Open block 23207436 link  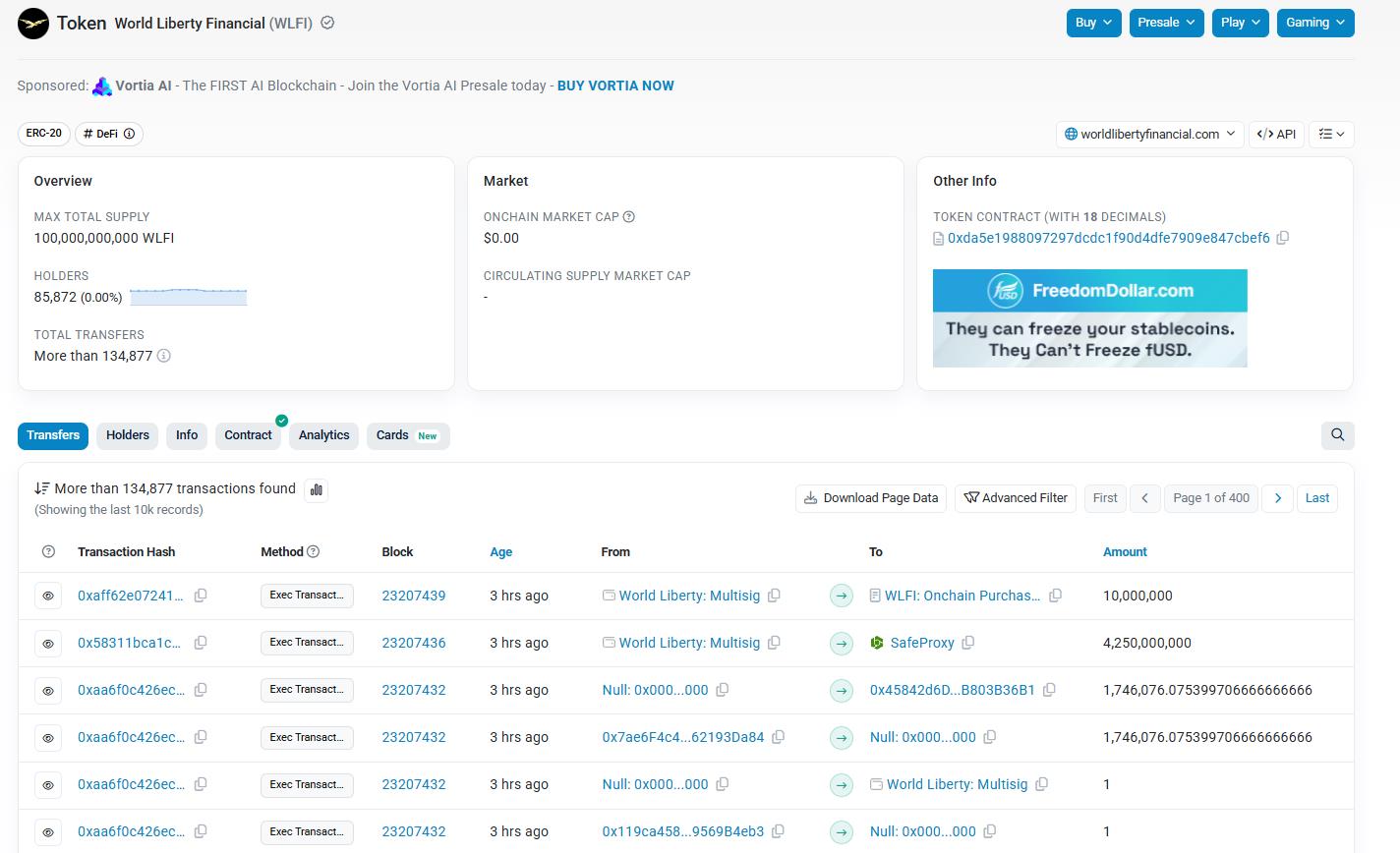(x=414, y=643)
